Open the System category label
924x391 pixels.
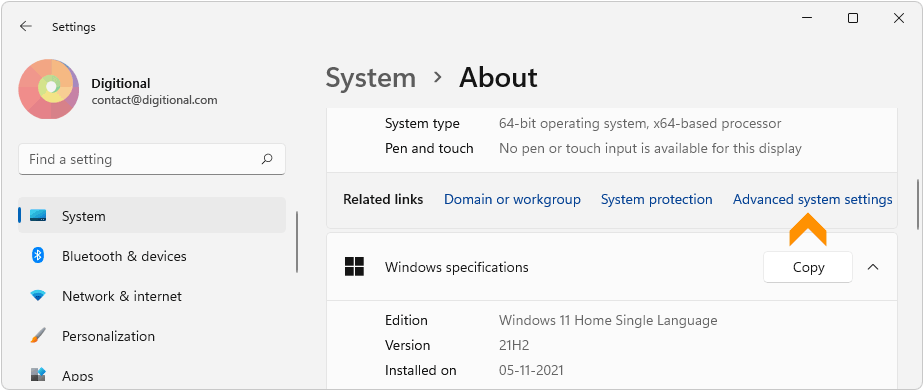84,216
